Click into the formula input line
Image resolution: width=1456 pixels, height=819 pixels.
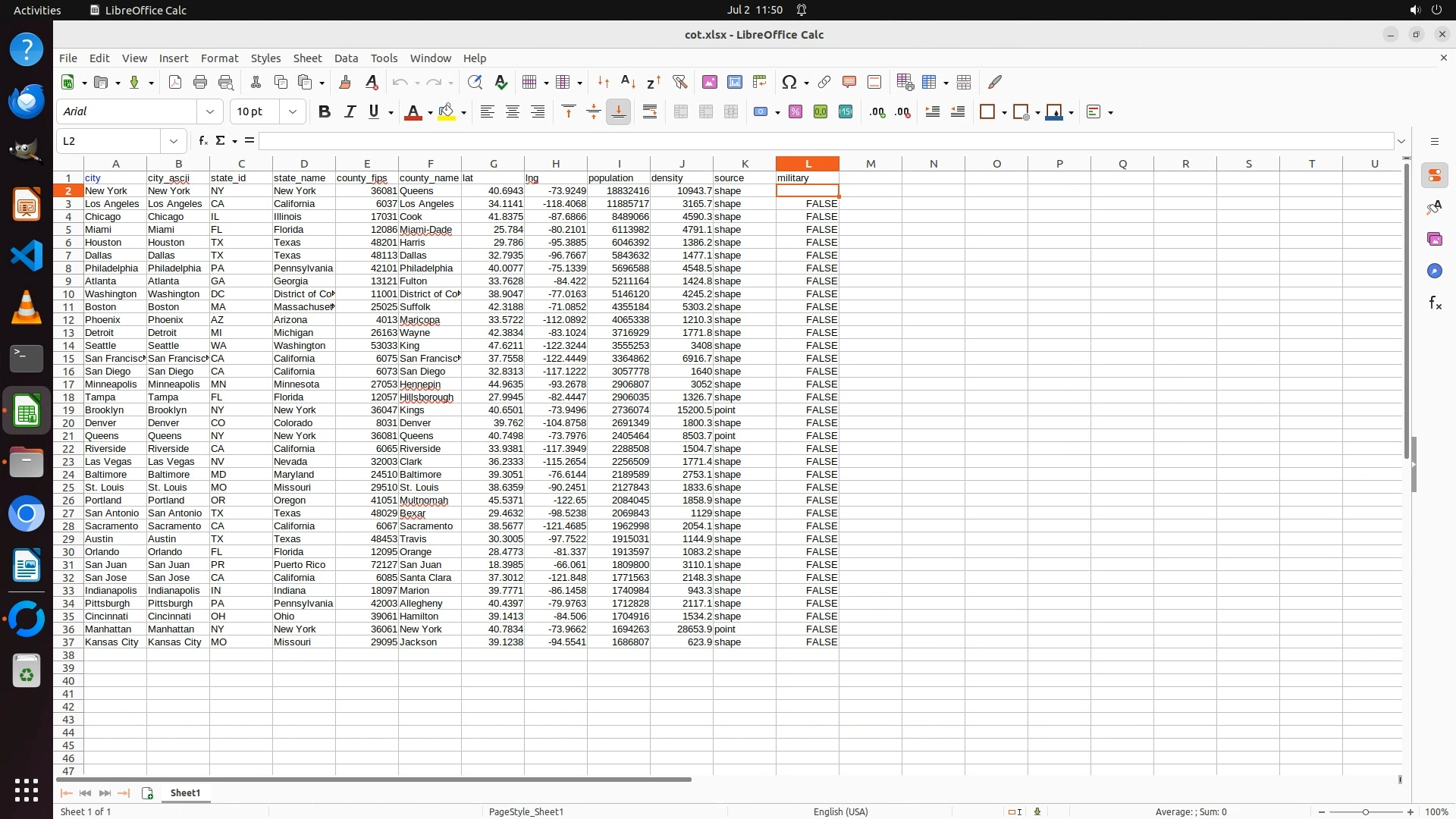coord(825,140)
